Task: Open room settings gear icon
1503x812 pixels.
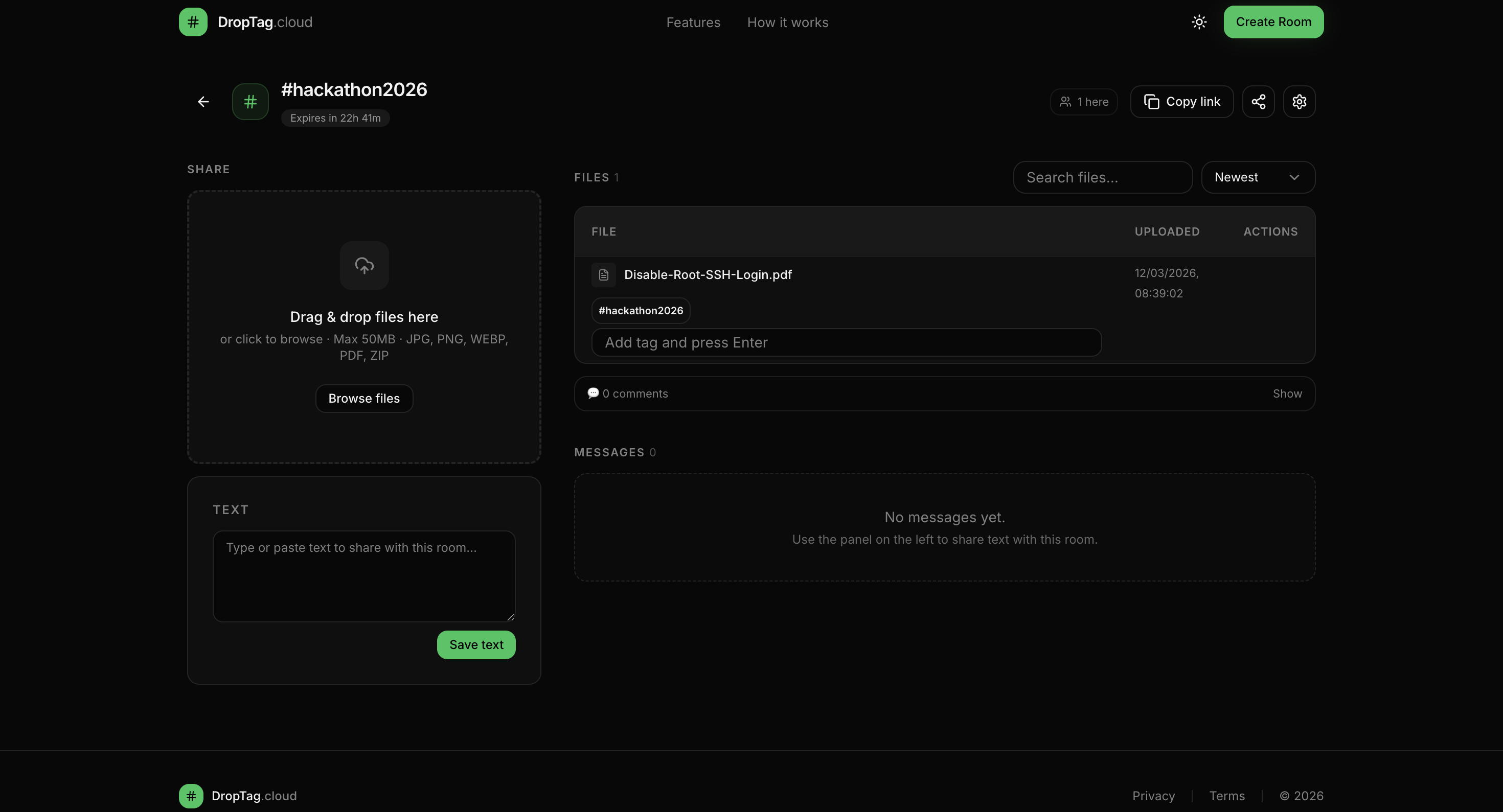Action: tap(1299, 102)
